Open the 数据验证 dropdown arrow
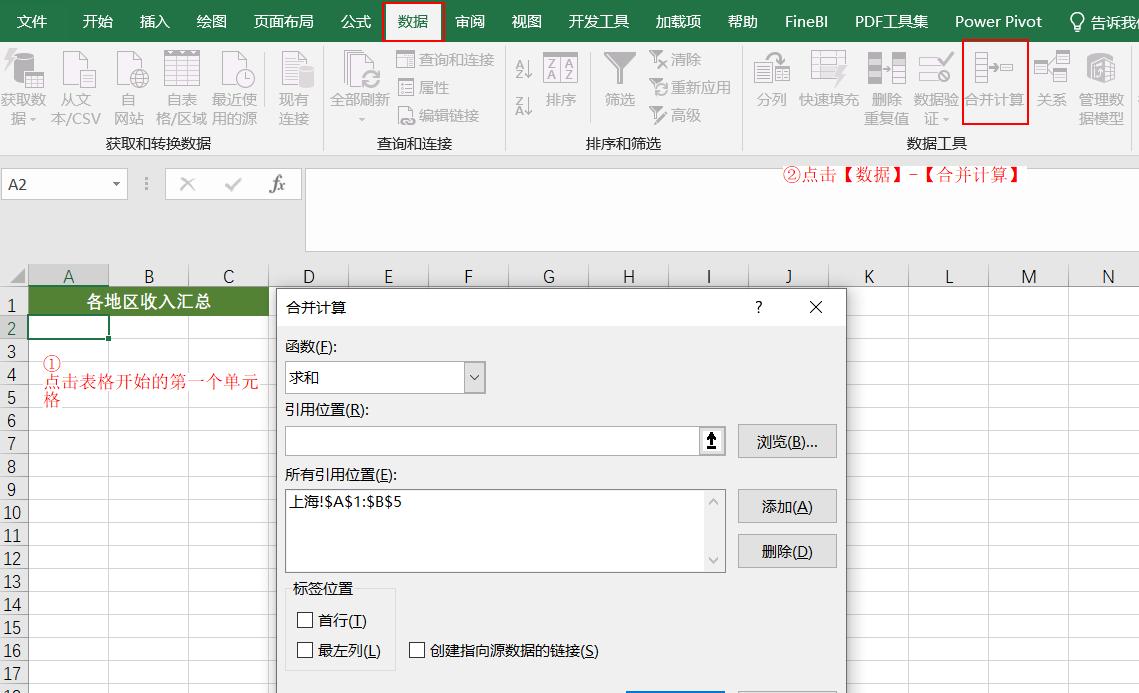The height and width of the screenshot is (693, 1139). [x=946, y=119]
